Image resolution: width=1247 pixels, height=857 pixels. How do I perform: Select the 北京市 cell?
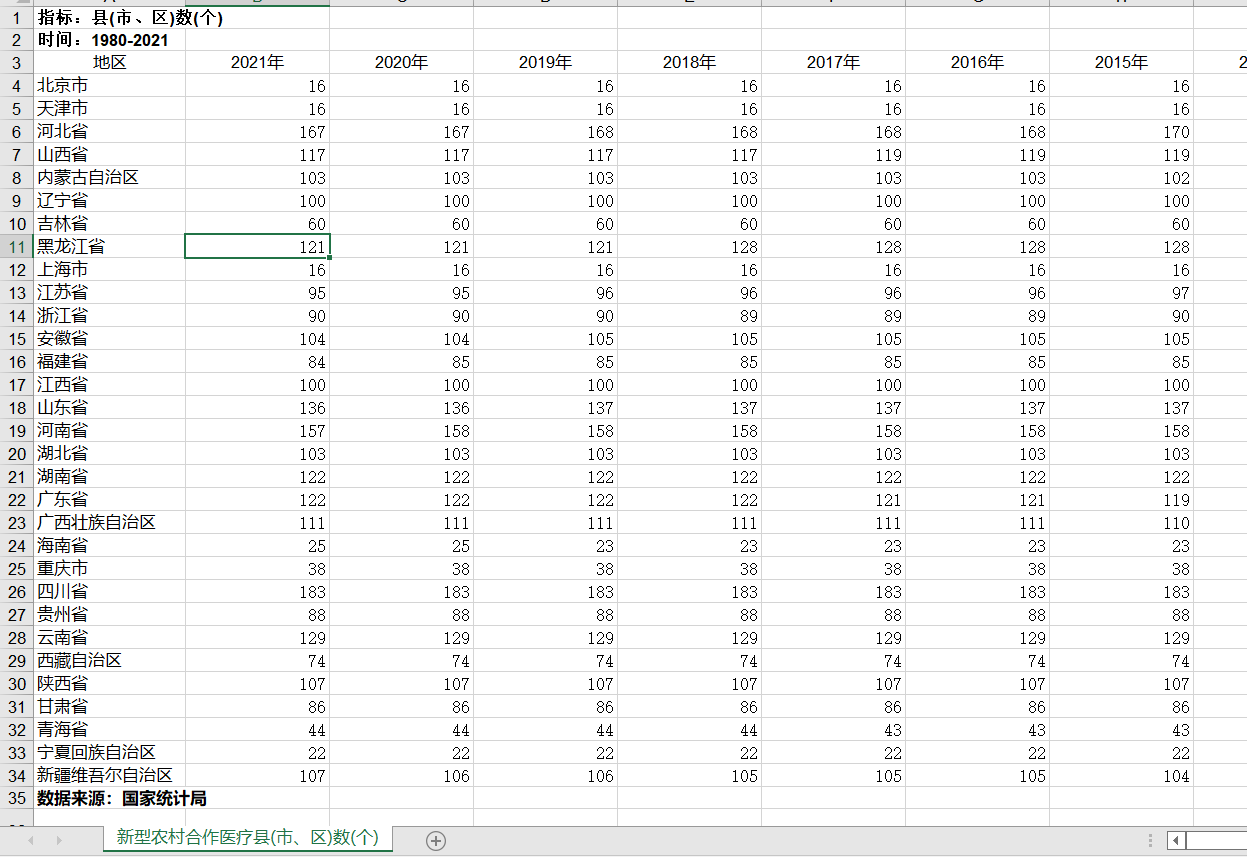click(110, 85)
